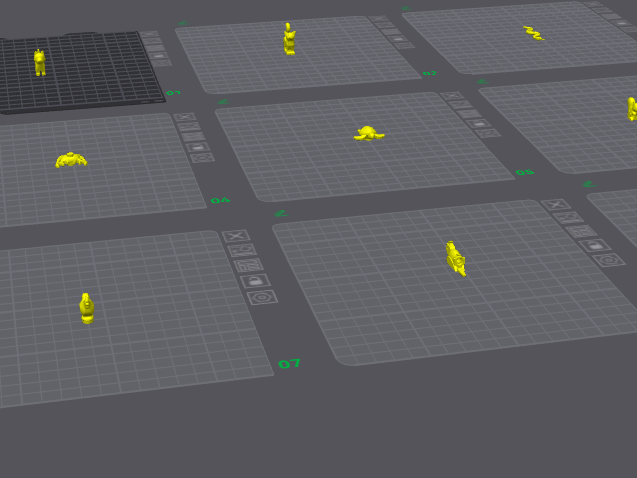
Task: Auto-orient the plate right of plate 07
Action: [569, 218]
